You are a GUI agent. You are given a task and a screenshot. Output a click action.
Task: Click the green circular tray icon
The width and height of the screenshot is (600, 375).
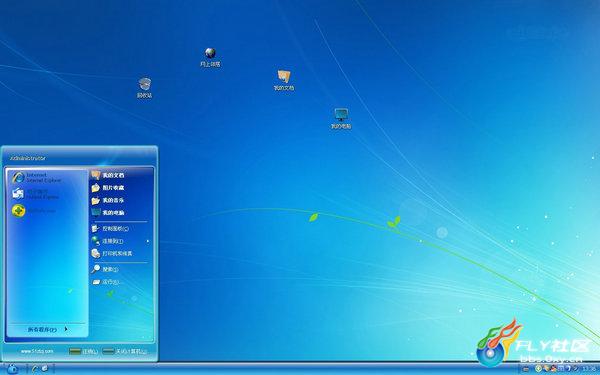pyautogui.click(x=539, y=369)
